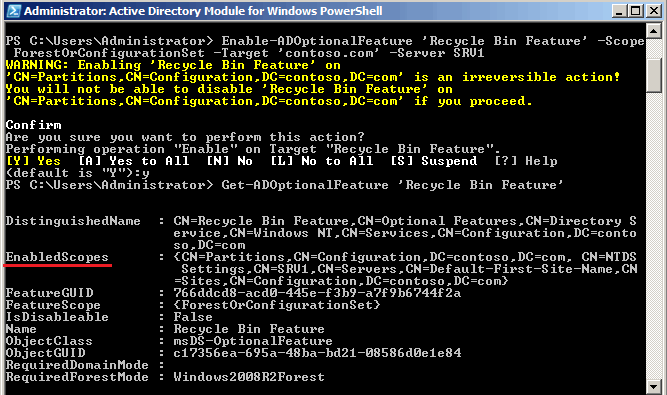Click the FeatureGUID value line

317,293
